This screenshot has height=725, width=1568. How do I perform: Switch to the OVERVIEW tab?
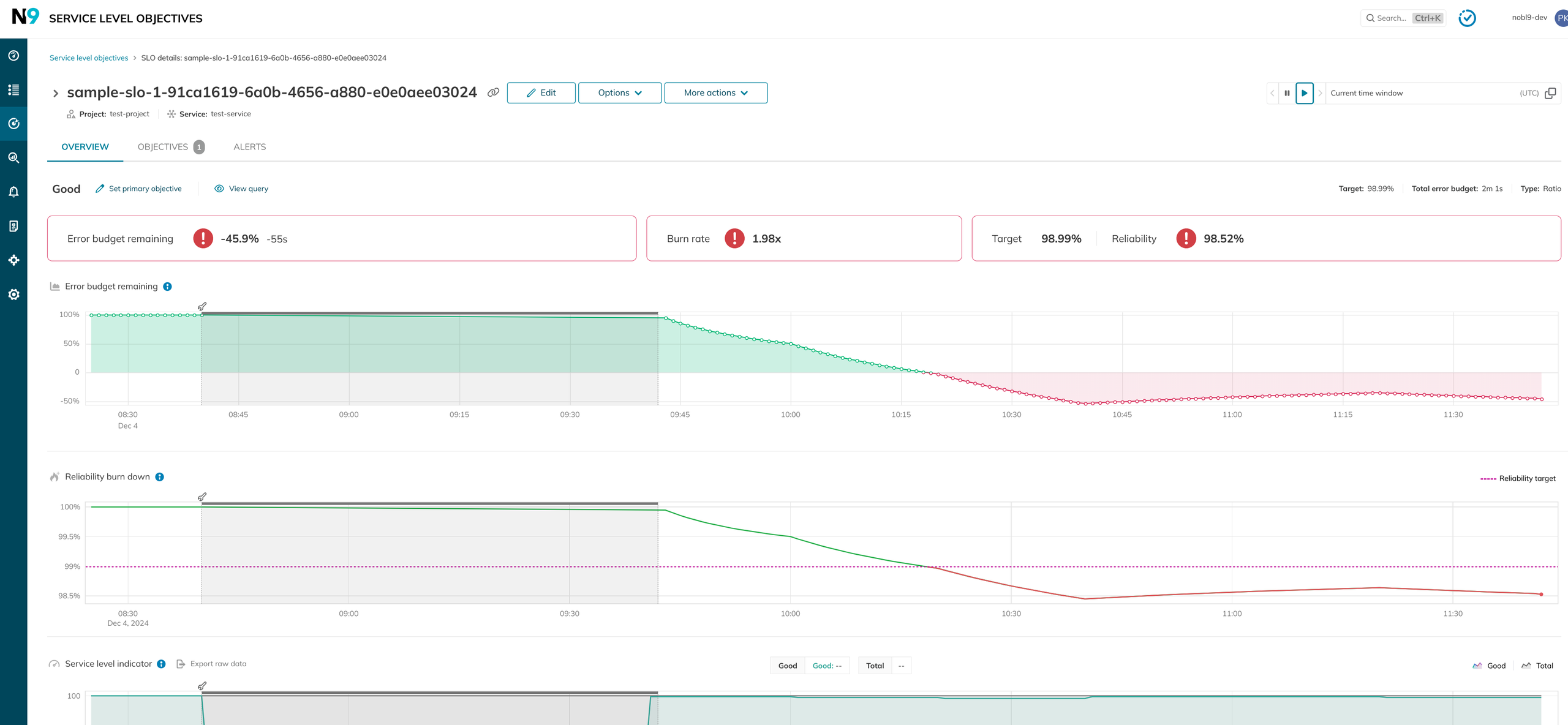tap(85, 147)
